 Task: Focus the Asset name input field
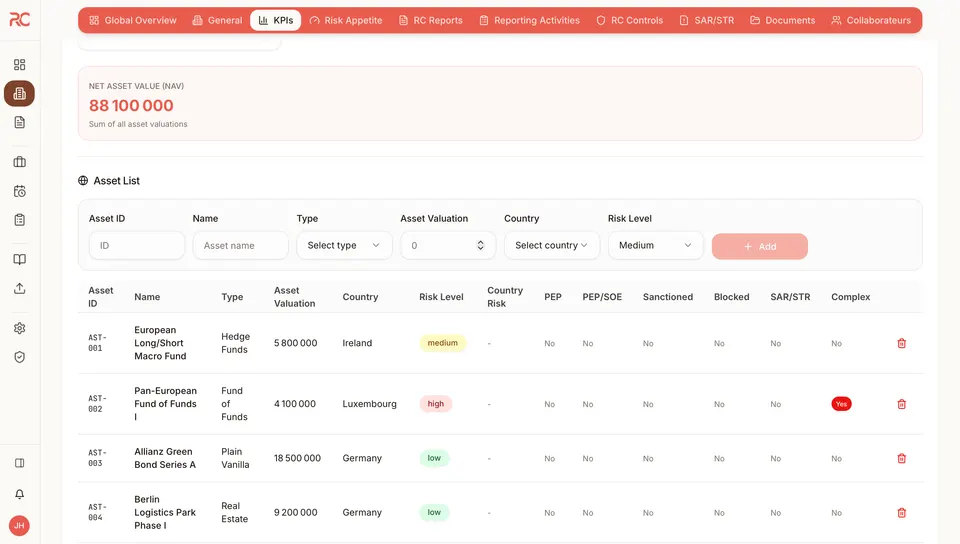coord(241,245)
